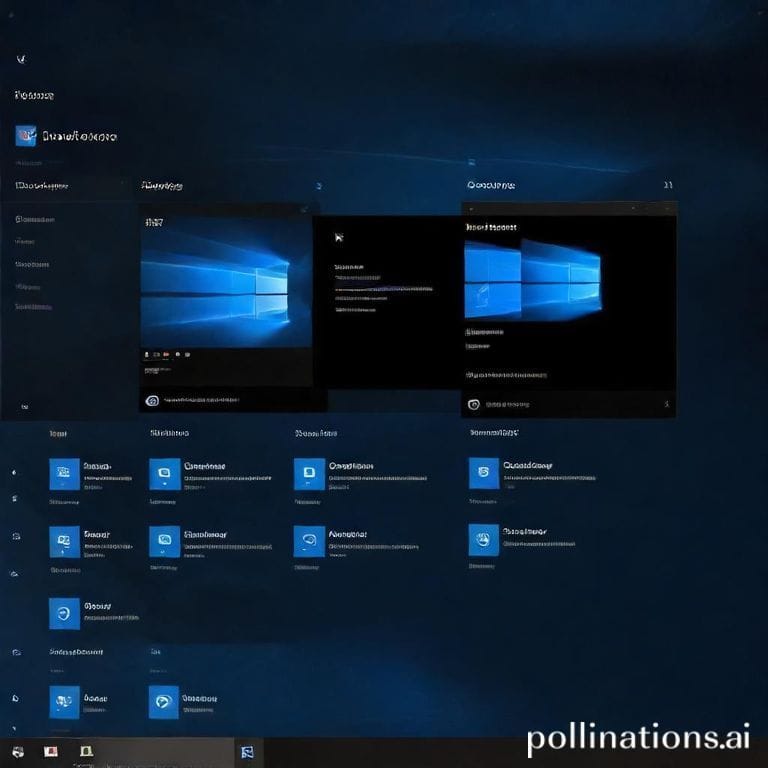Open the first tile in the bottom tile row
768x768 pixels.
(x=64, y=702)
